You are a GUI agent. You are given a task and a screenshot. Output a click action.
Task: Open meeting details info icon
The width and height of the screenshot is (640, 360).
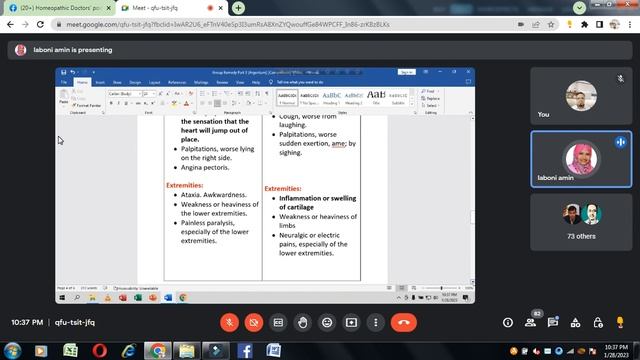point(508,322)
